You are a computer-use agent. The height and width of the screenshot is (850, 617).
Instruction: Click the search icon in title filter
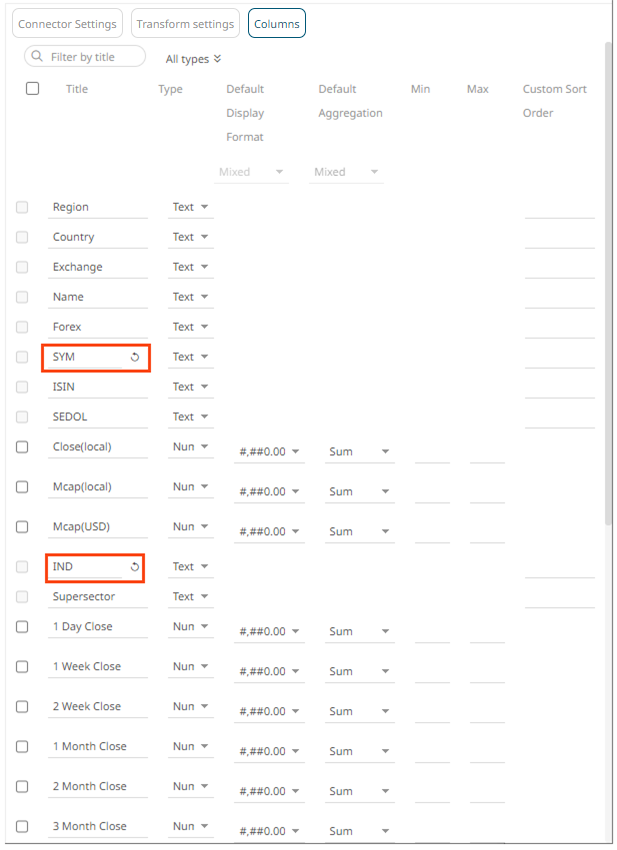37,57
